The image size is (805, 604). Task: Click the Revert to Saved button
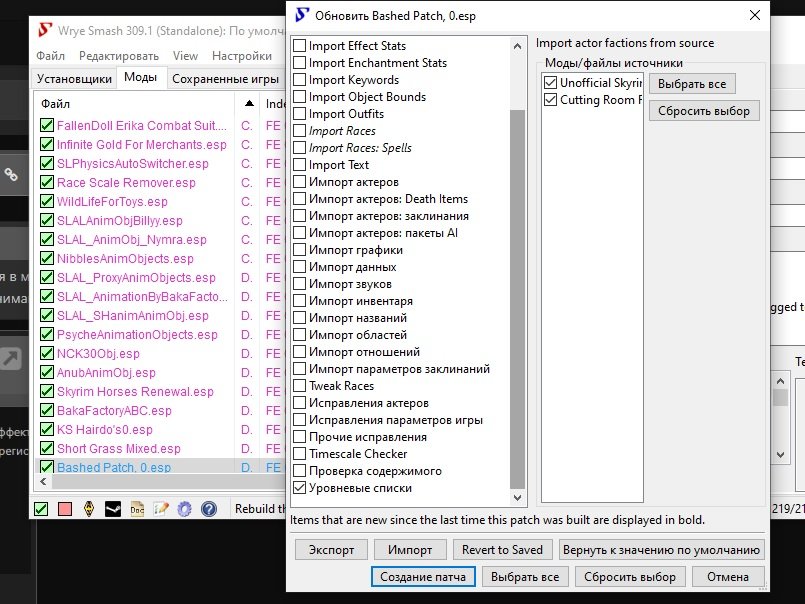point(502,550)
